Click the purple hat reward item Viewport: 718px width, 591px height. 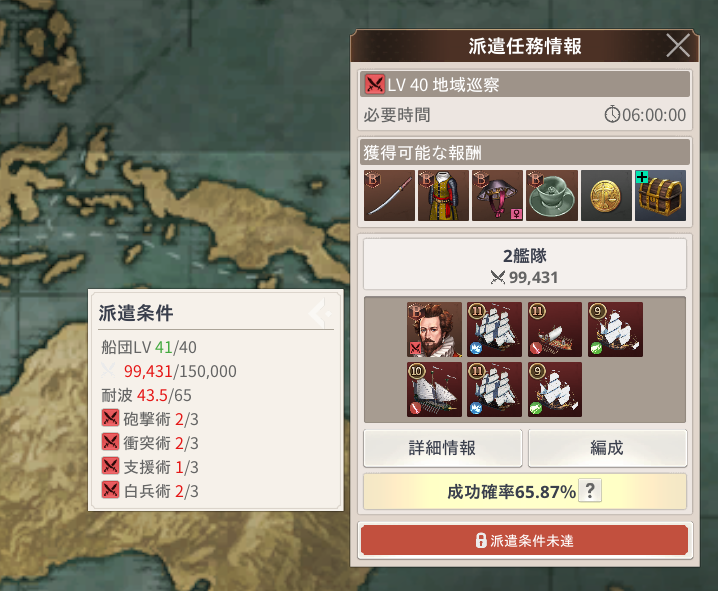(x=497, y=195)
